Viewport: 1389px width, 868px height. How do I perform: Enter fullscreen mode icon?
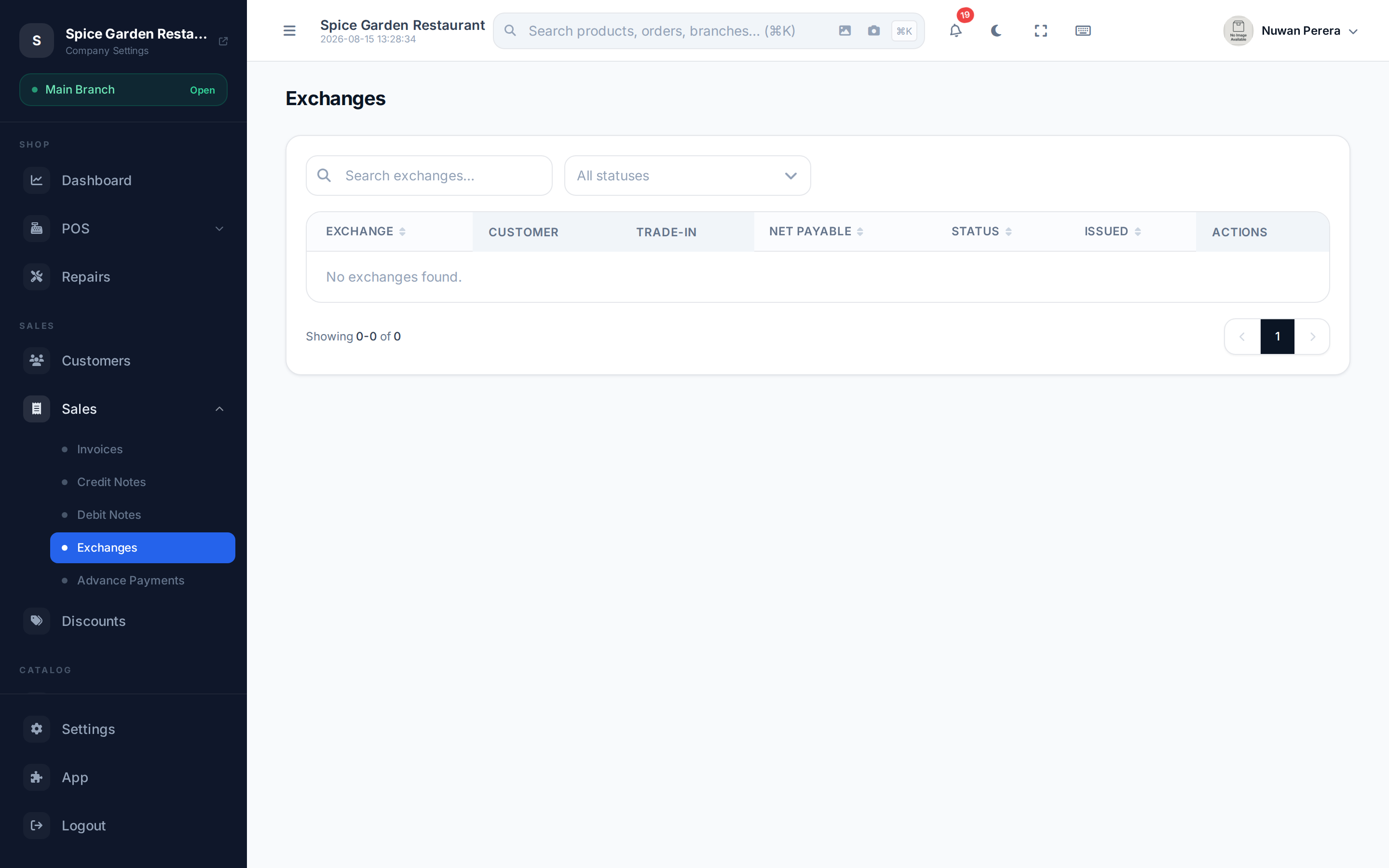(x=1041, y=30)
